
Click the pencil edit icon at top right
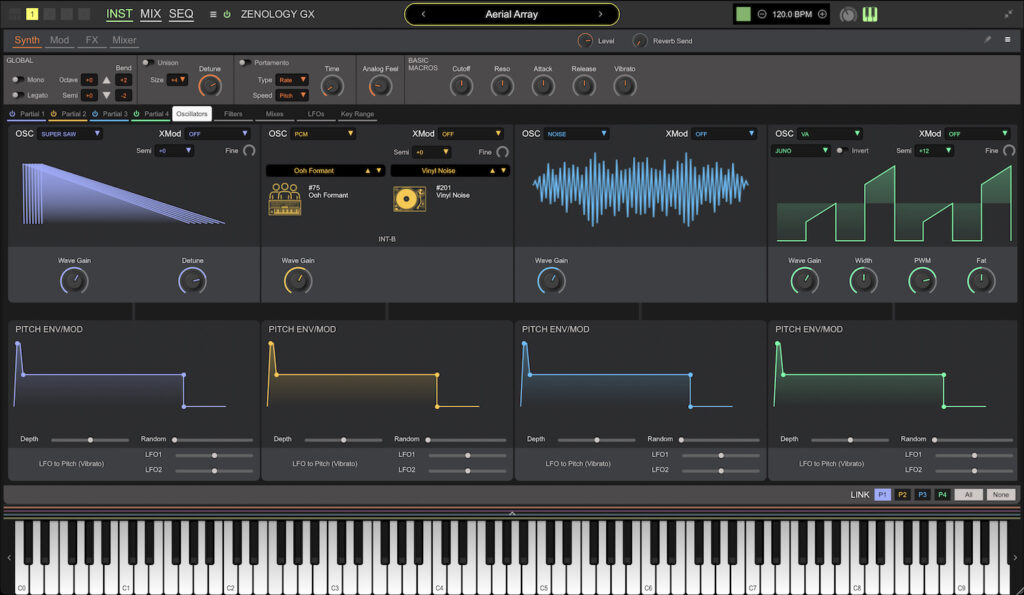(988, 39)
